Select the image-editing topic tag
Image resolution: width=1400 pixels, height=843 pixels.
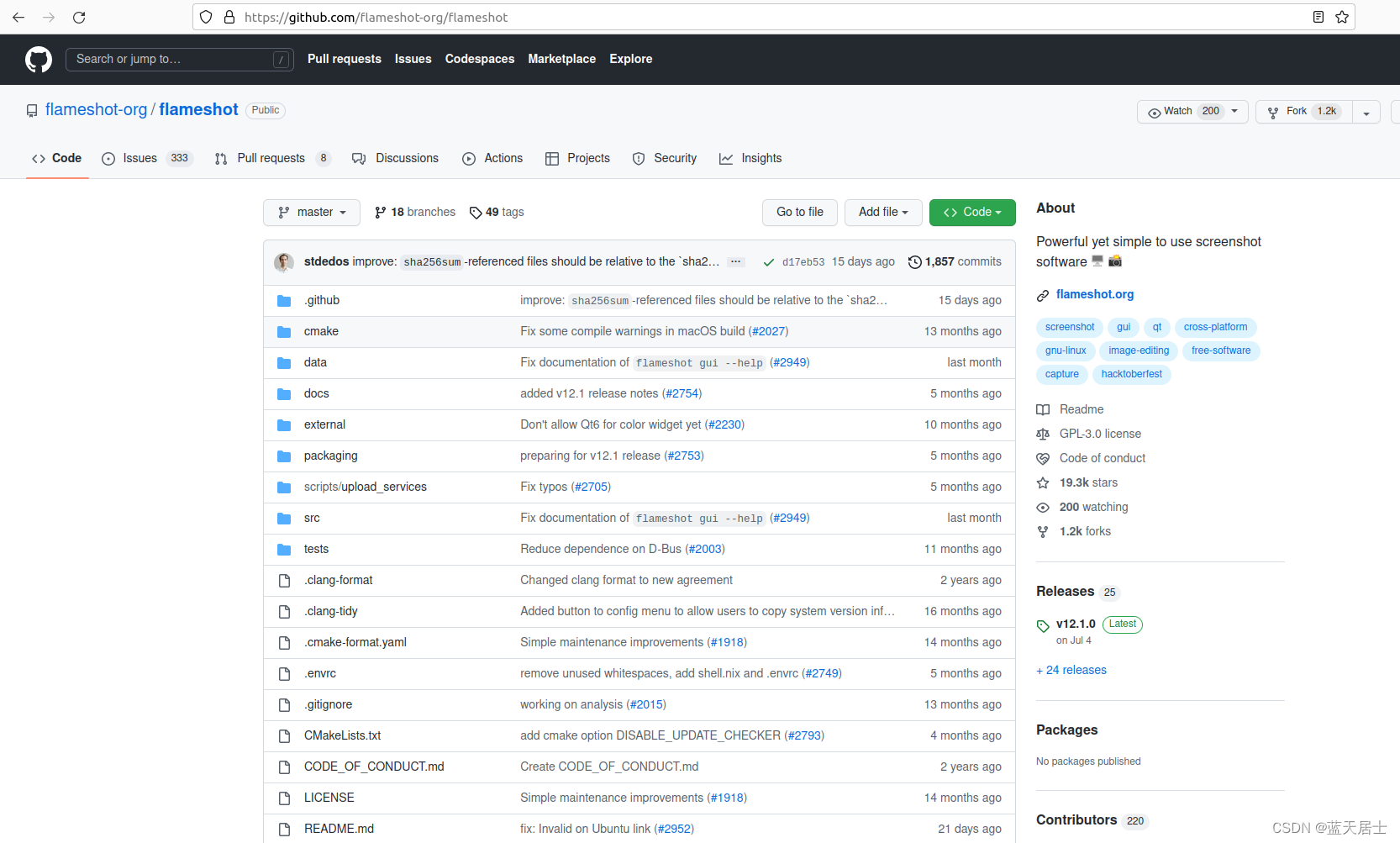tap(1139, 351)
